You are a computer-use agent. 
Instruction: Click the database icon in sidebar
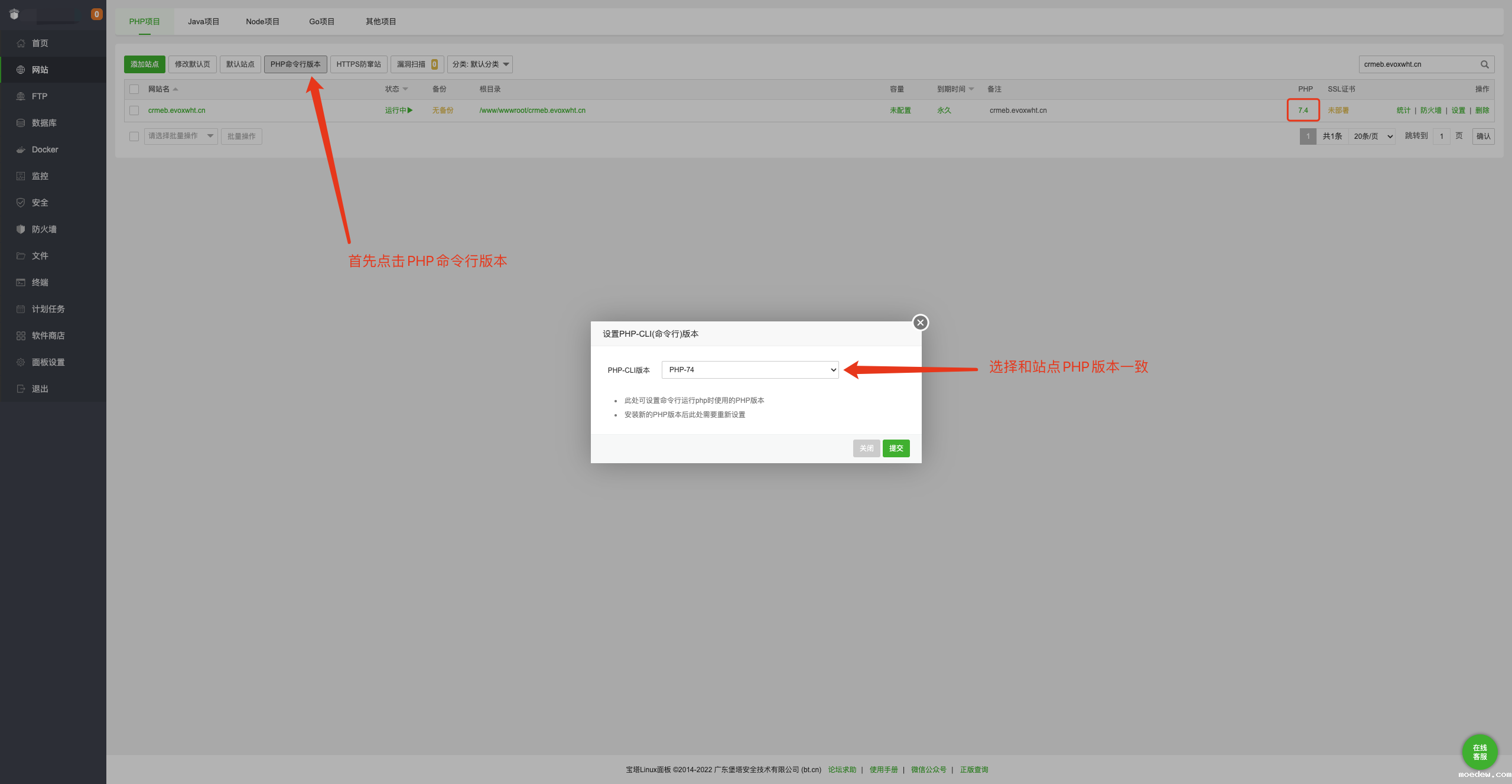tap(21, 123)
